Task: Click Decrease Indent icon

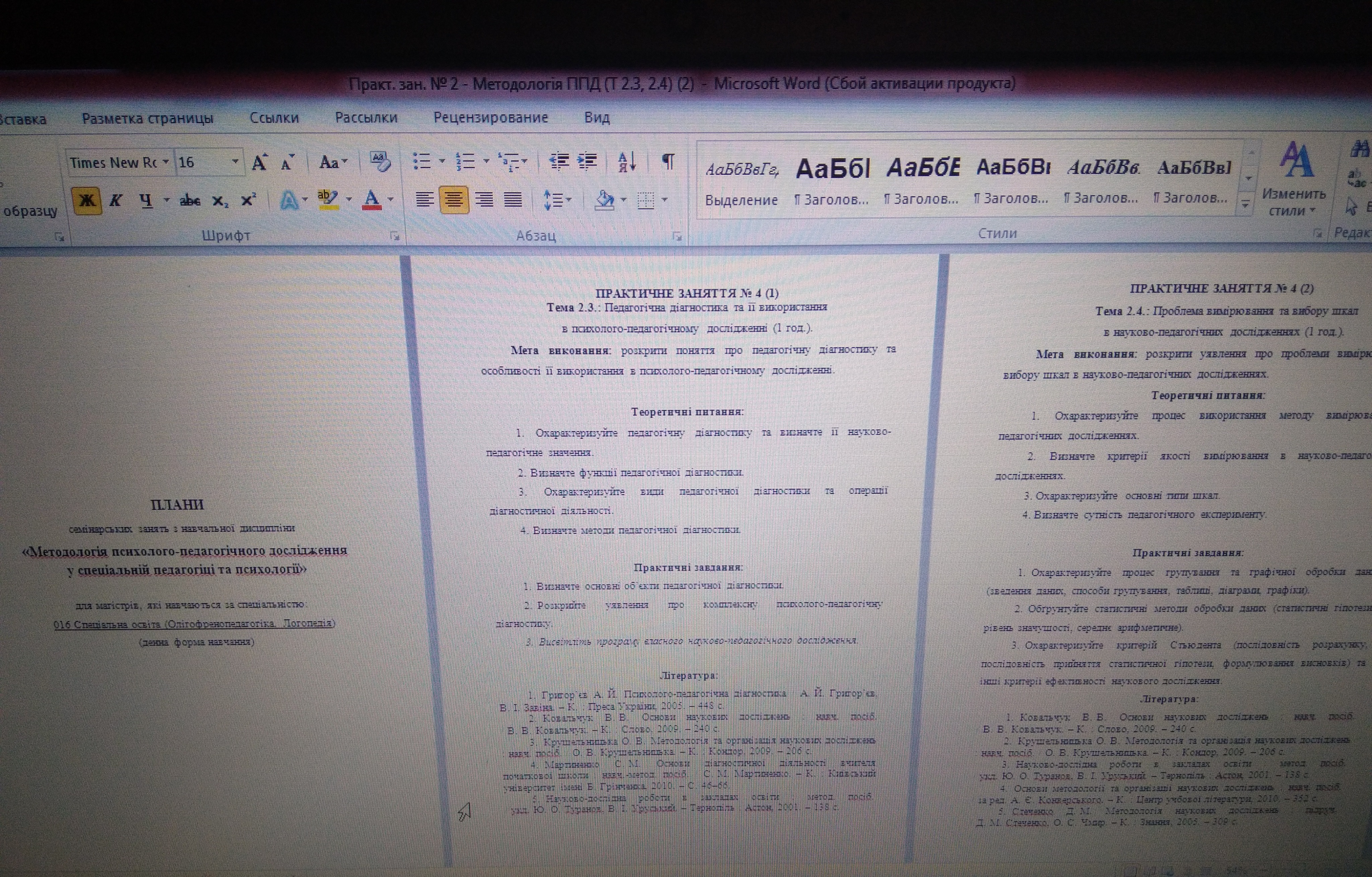Action: pos(559,162)
